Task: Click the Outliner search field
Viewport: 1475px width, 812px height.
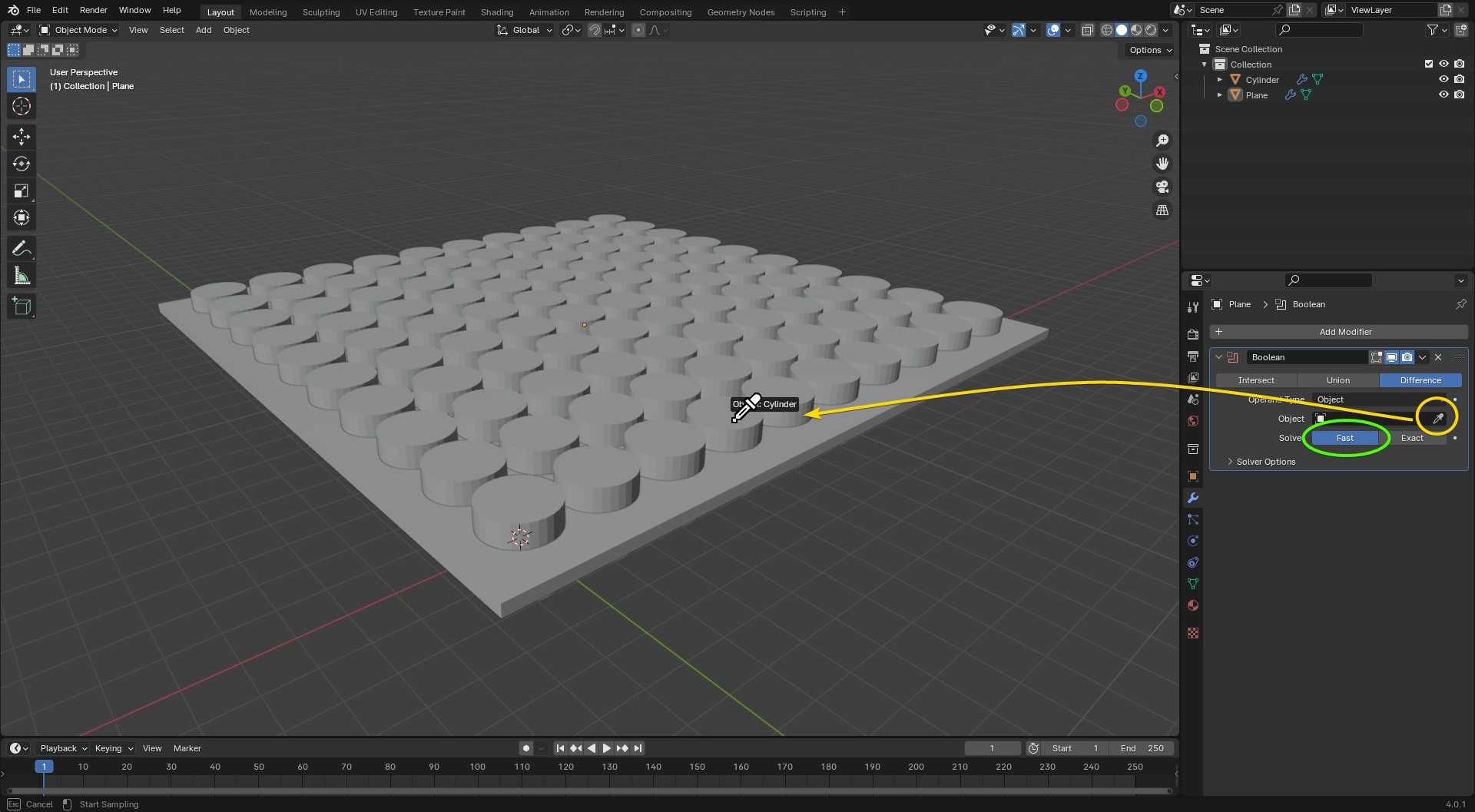Action: [1319, 29]
